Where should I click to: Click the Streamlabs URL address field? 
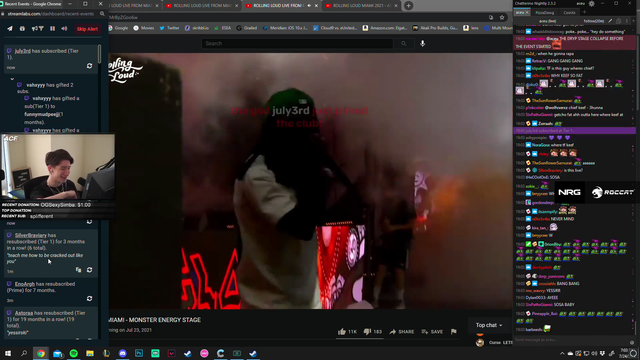(51, 14)
